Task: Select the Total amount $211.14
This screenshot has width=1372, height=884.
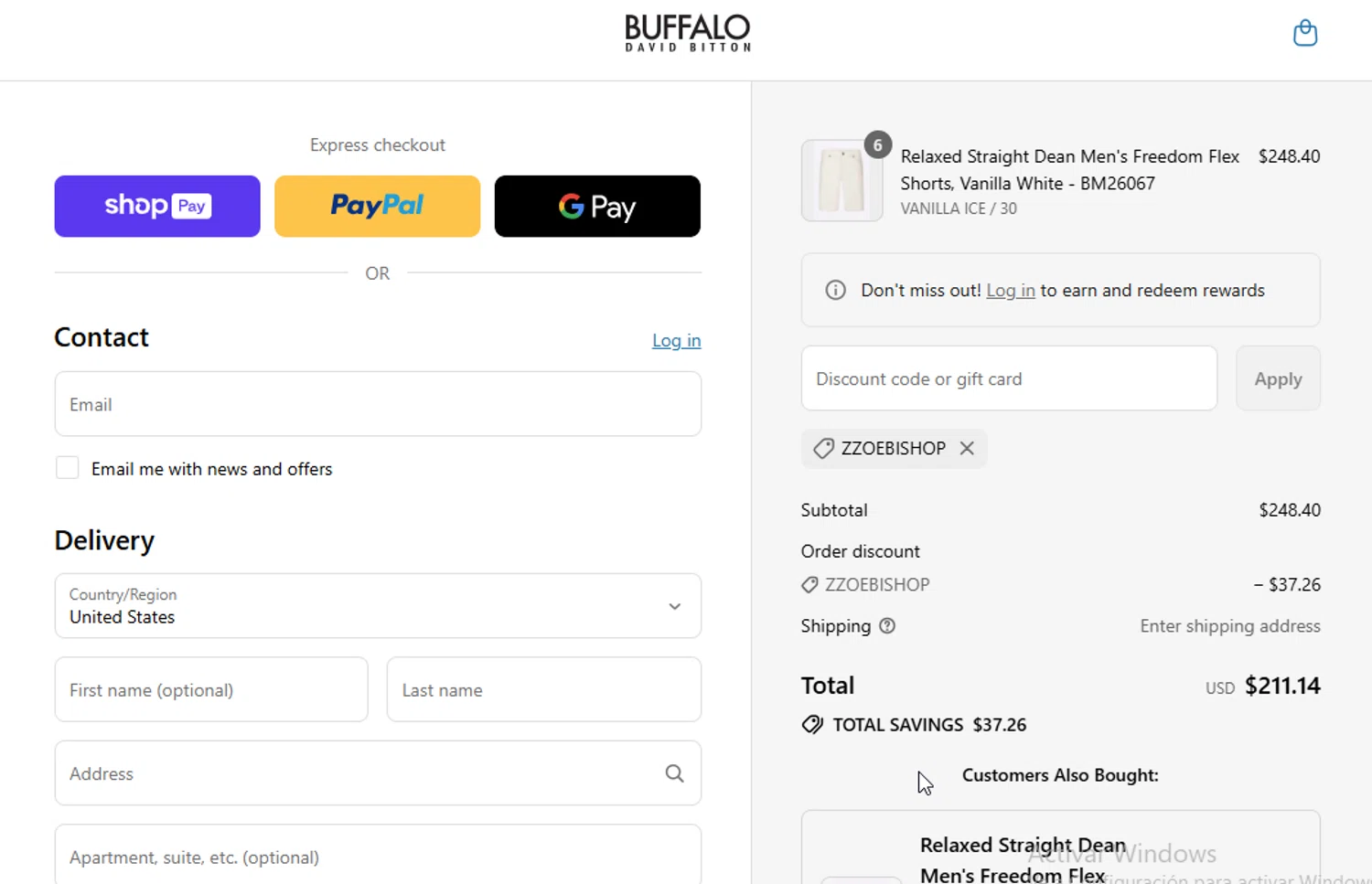Action: click(1282, 686)
